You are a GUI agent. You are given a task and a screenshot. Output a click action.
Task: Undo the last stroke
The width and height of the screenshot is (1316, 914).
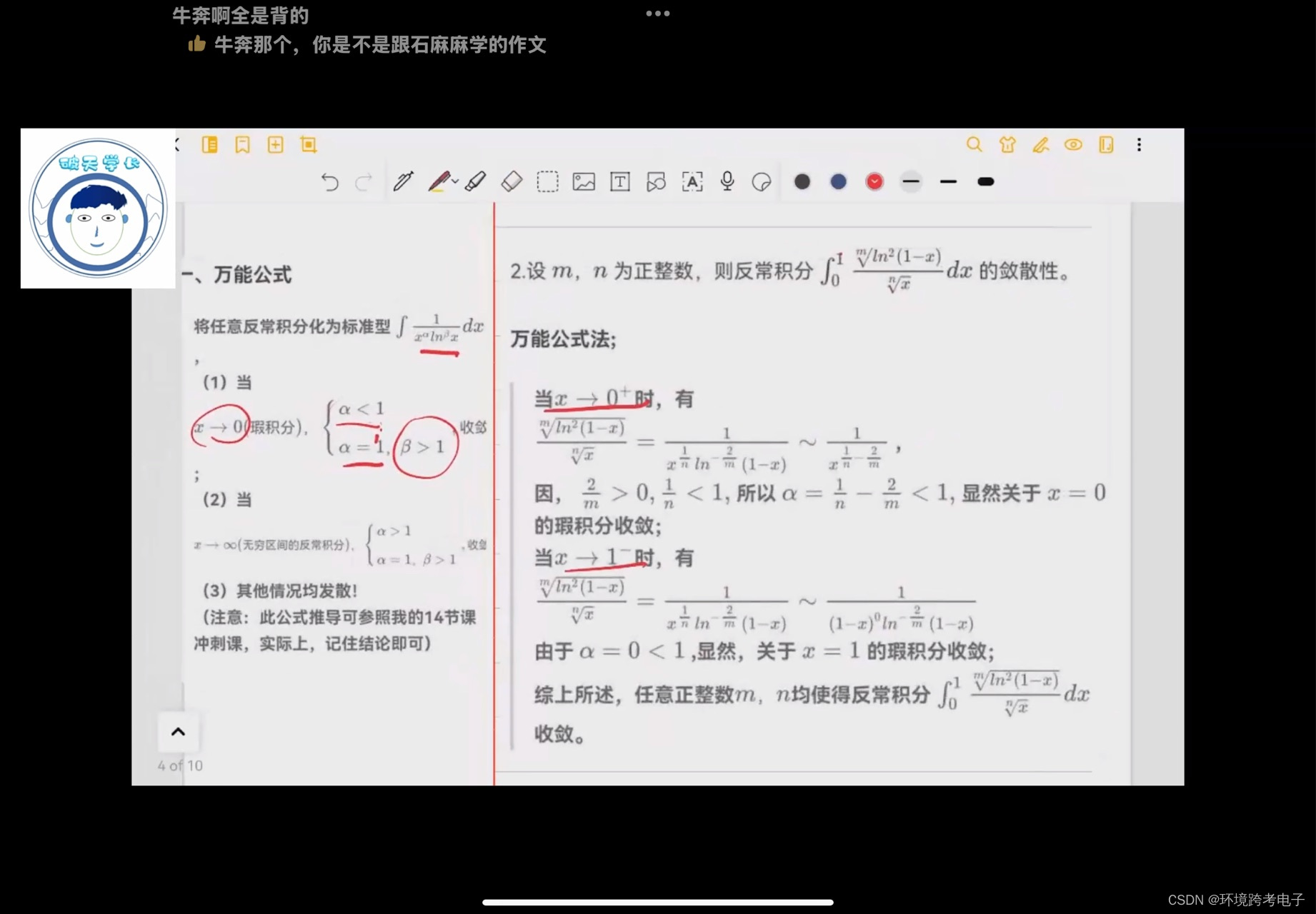(x=329, y=182)
